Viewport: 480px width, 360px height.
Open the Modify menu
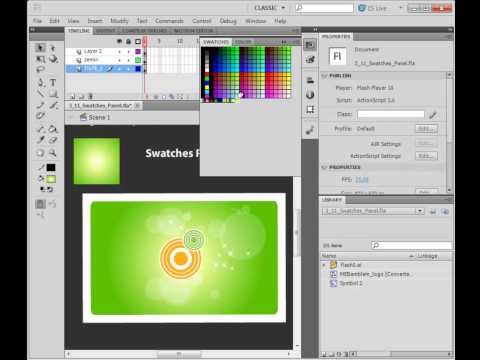[119, 21]
